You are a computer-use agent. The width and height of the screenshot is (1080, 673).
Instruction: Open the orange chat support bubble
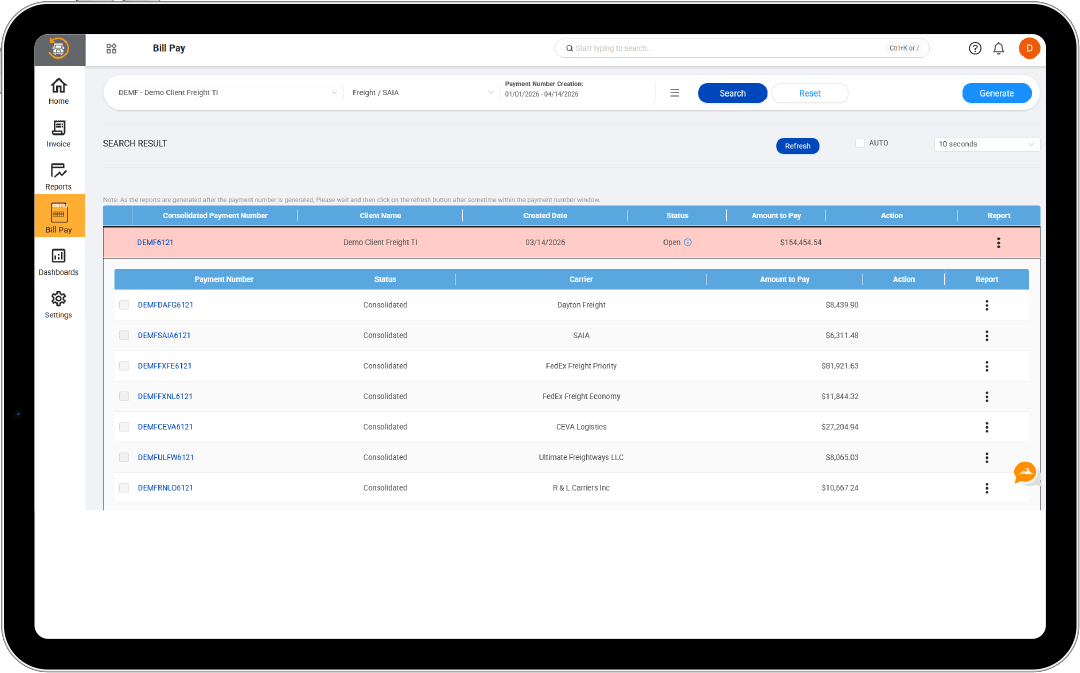click(x=1024, y=473)
